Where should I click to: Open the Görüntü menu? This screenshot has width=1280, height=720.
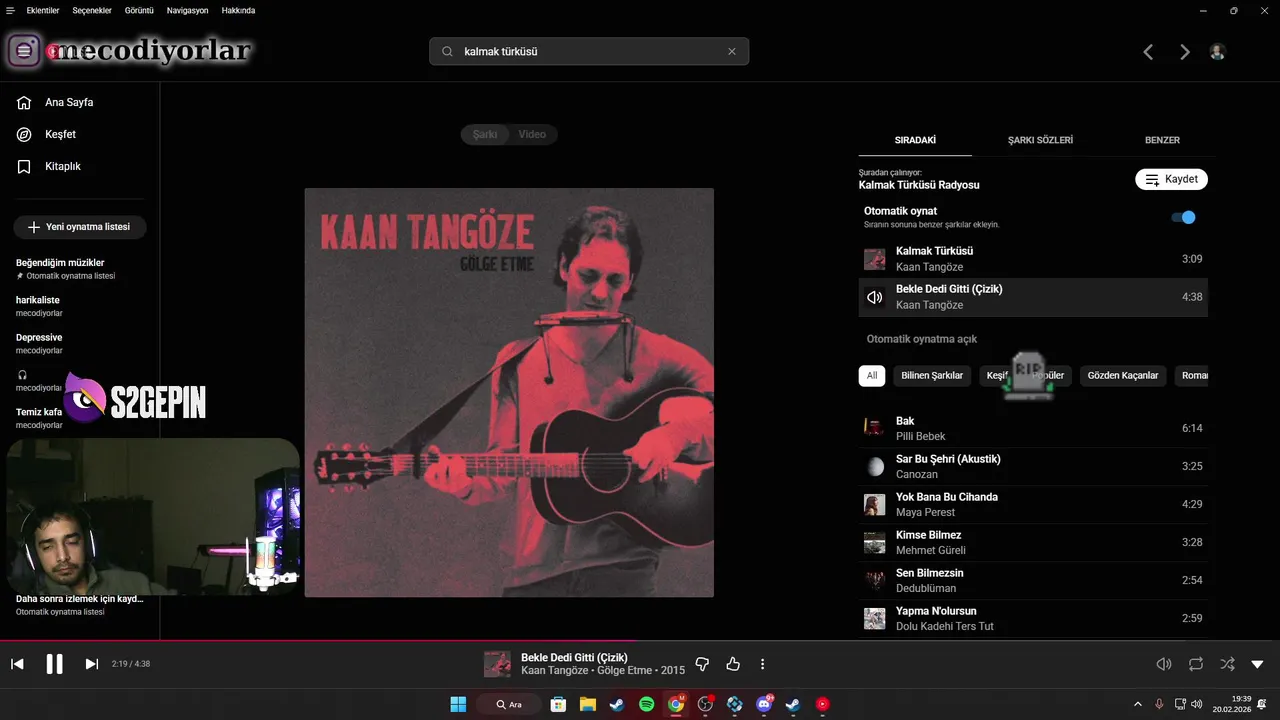click(x=139, y=10)
